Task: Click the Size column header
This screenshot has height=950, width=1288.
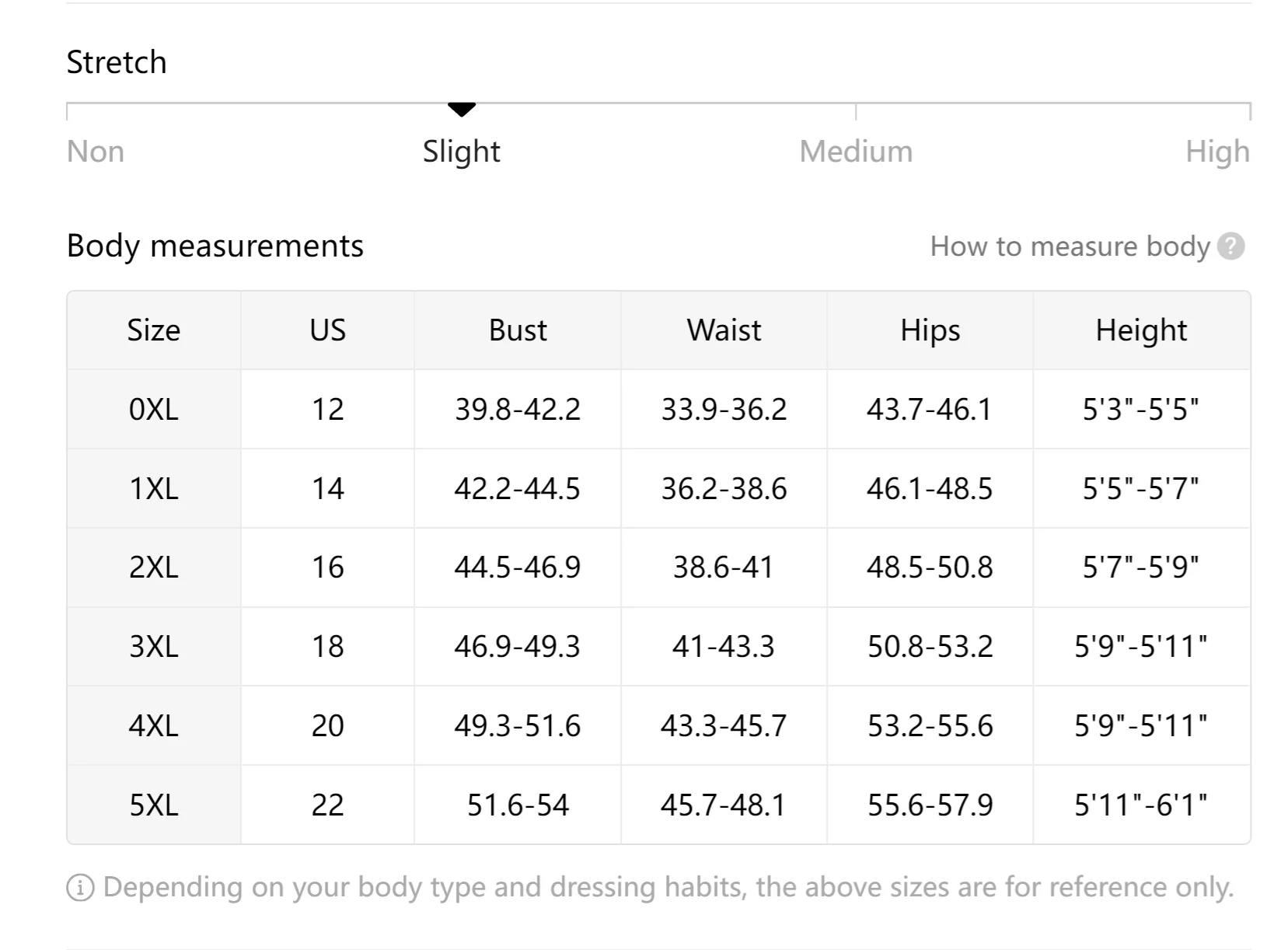Action: 154,330
